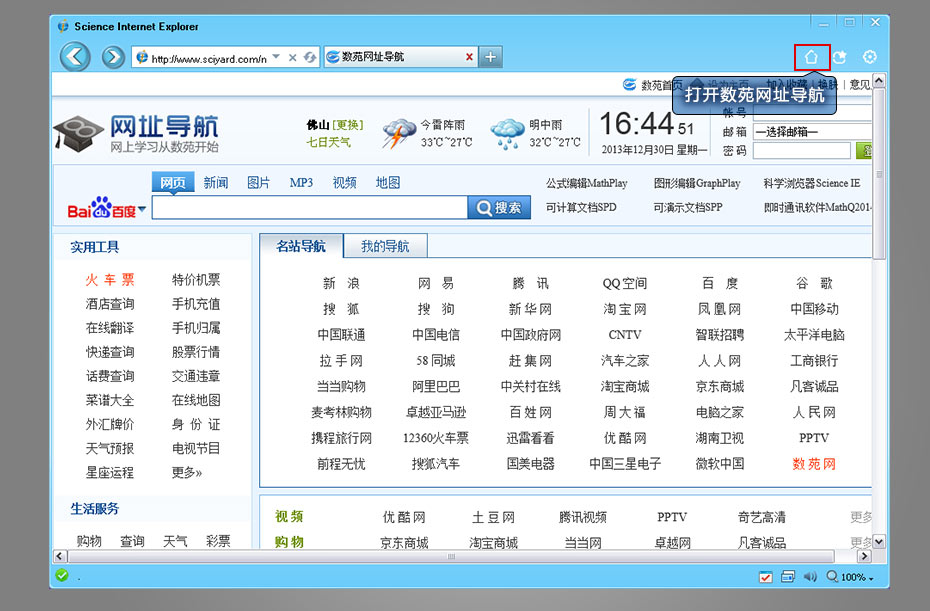Switch to the 新闻 search tab
The height and width of the screenshot is (611, 930).
pyautogui.click(x=216, y=183)
